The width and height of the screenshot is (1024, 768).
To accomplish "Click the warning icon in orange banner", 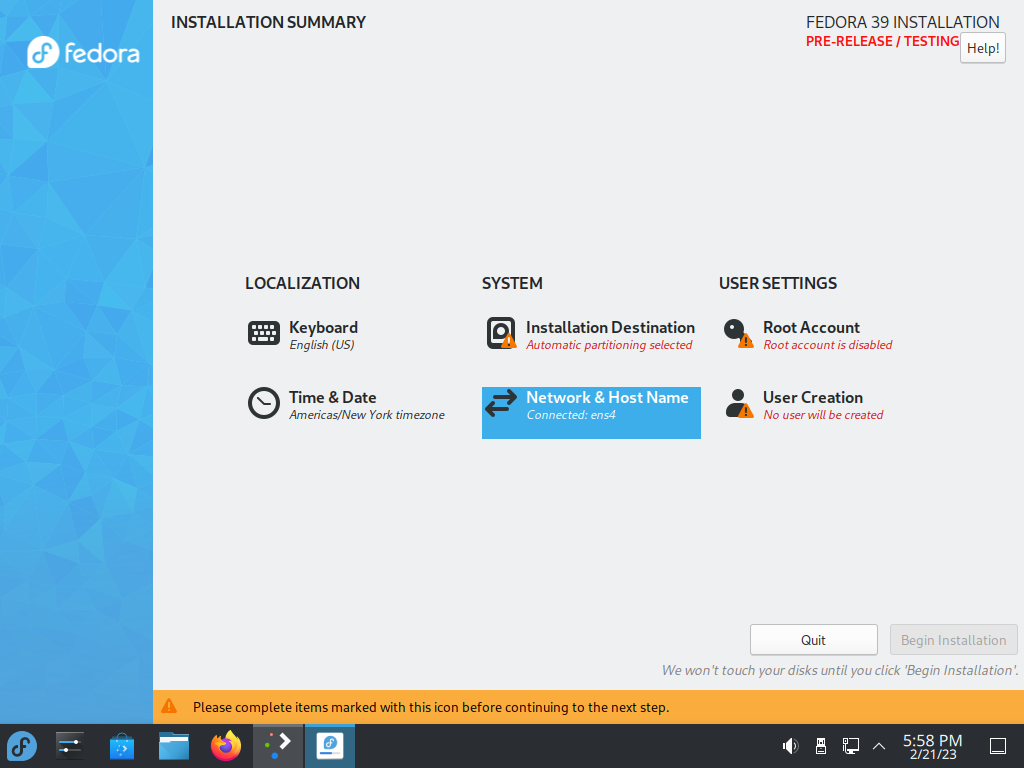I will pyautogui.click(x=169, y=706).
